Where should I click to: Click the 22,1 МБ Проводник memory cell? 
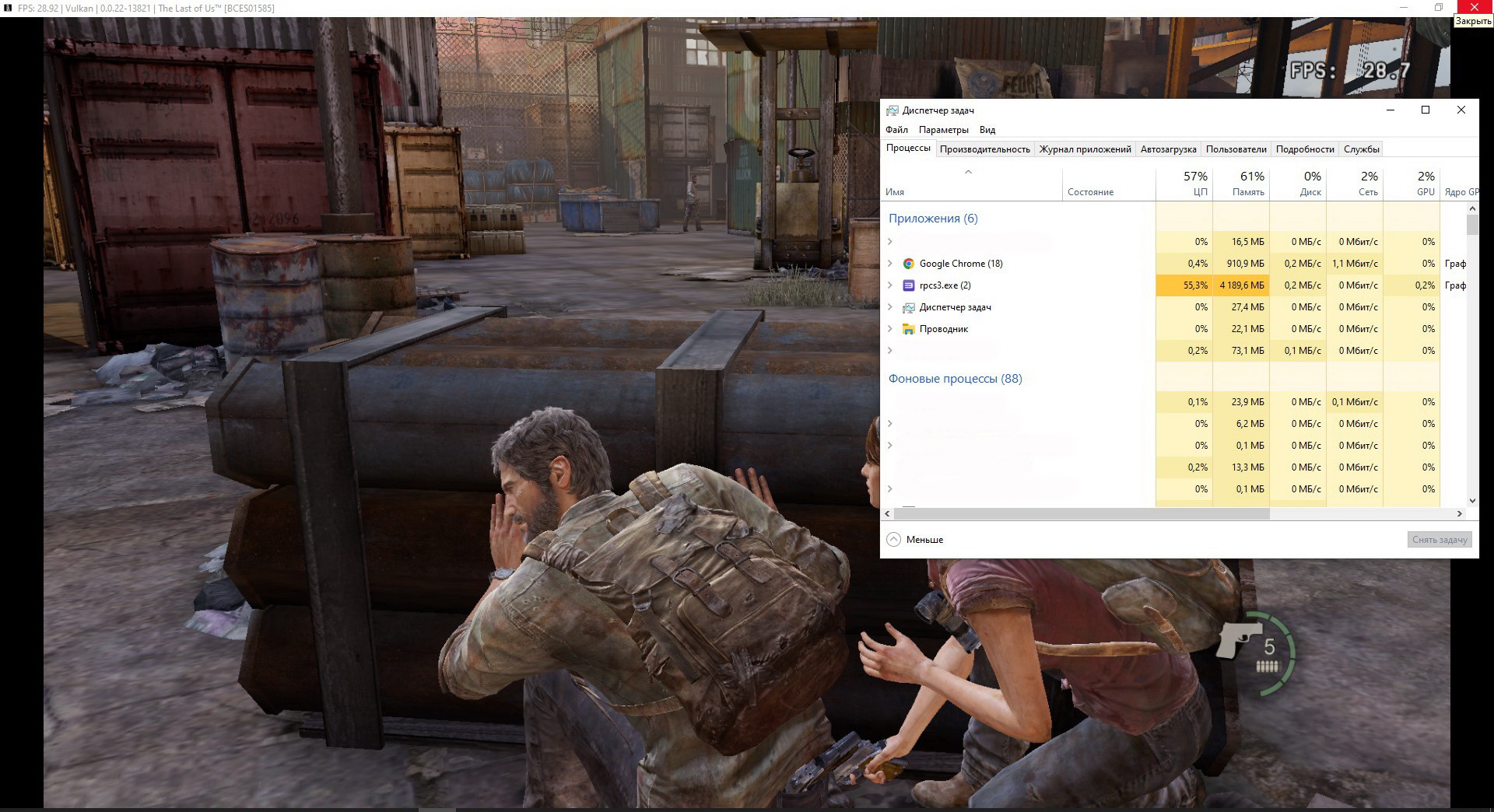[x=1240, y=329]
